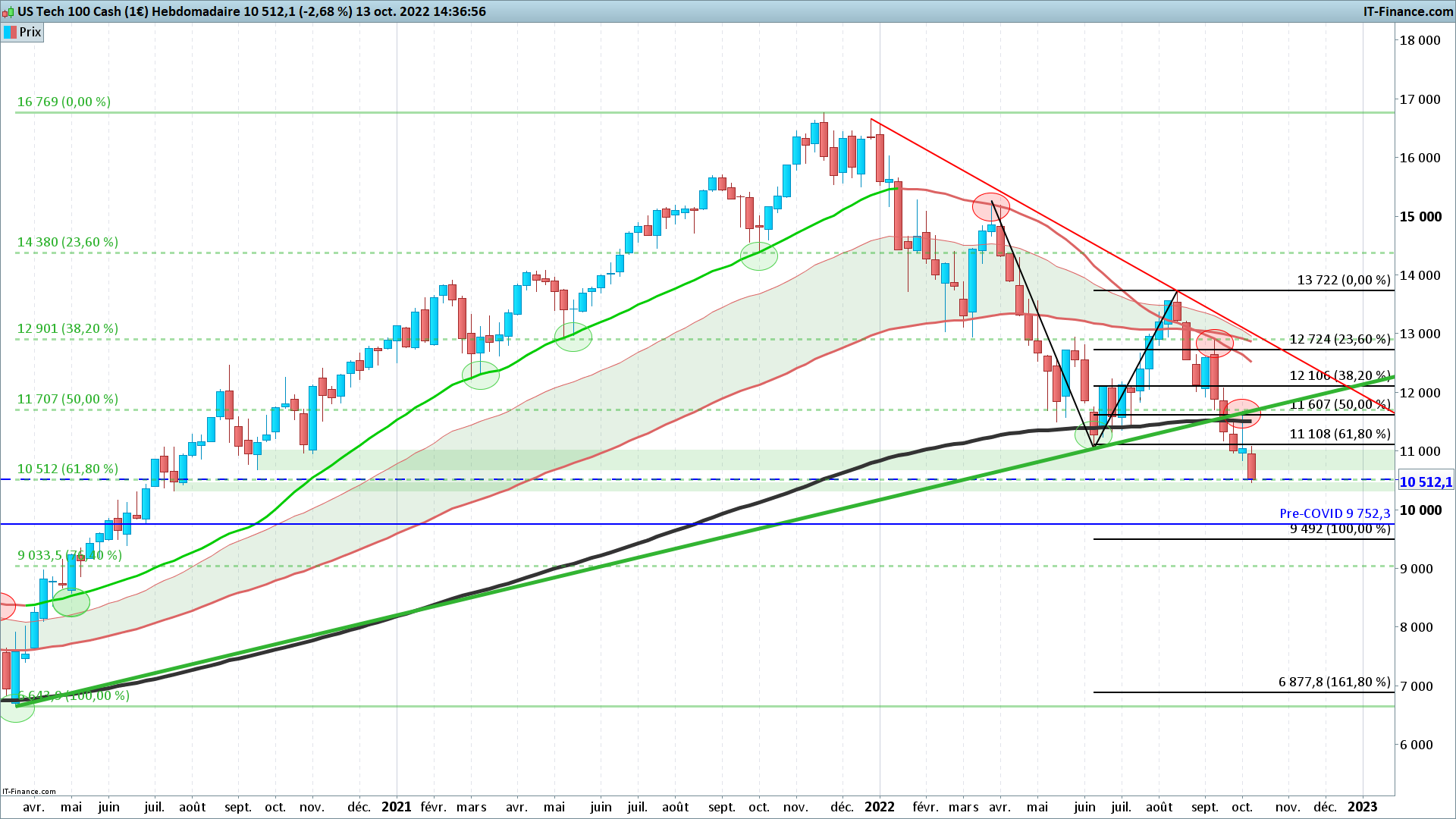Click the current price tag "10 512,1"
1456x819 pixels.
(x=1426, y=482)
